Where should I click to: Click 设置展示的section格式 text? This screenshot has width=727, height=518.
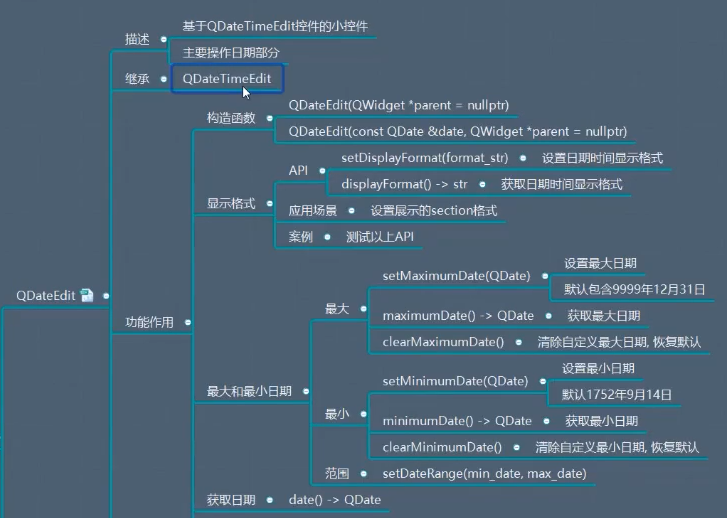point(434,211)
